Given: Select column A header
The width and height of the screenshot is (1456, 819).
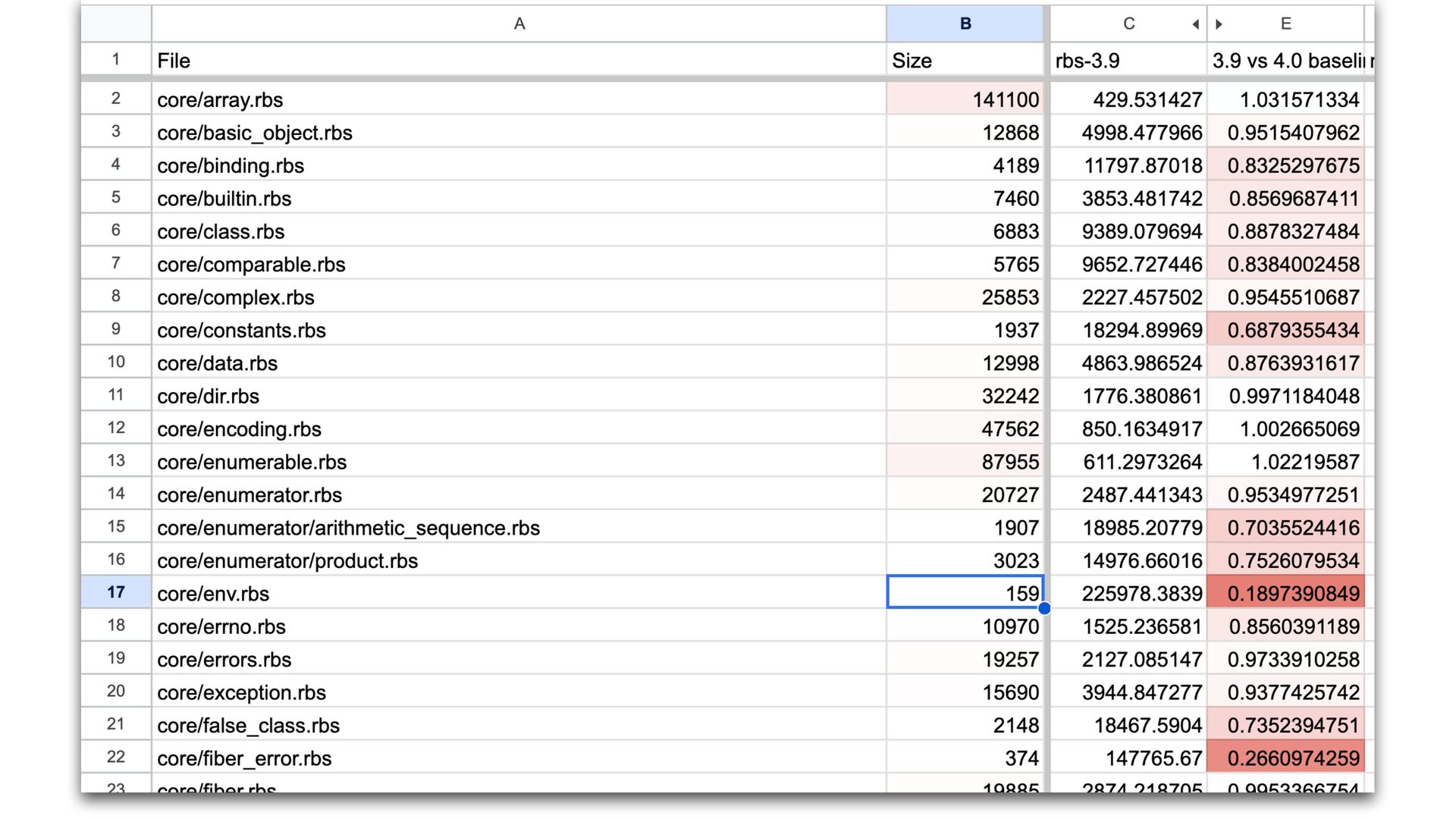Looking at the screenshot, I should click(x=519, y=24).
